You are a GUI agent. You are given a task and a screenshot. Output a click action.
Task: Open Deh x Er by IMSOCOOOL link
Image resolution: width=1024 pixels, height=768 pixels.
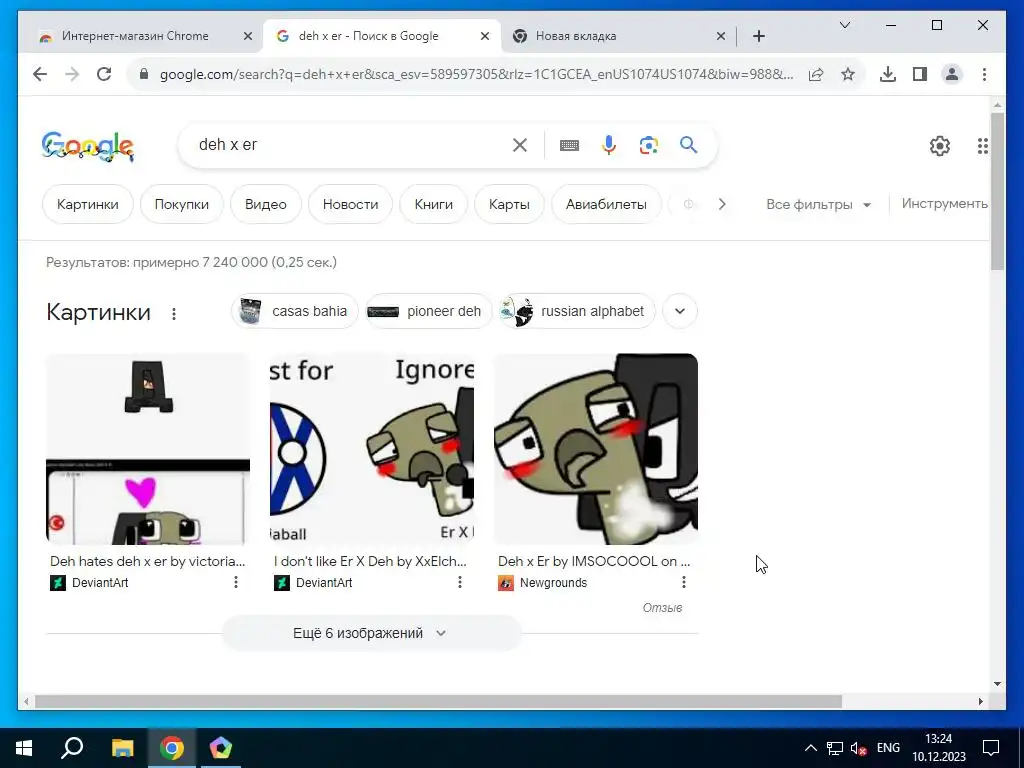point(594,561)
